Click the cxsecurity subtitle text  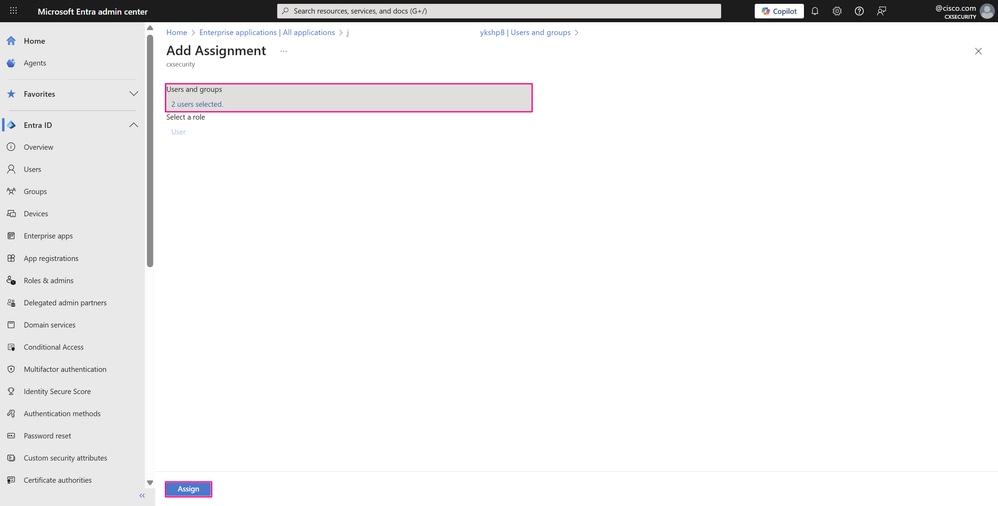(181, 64)
